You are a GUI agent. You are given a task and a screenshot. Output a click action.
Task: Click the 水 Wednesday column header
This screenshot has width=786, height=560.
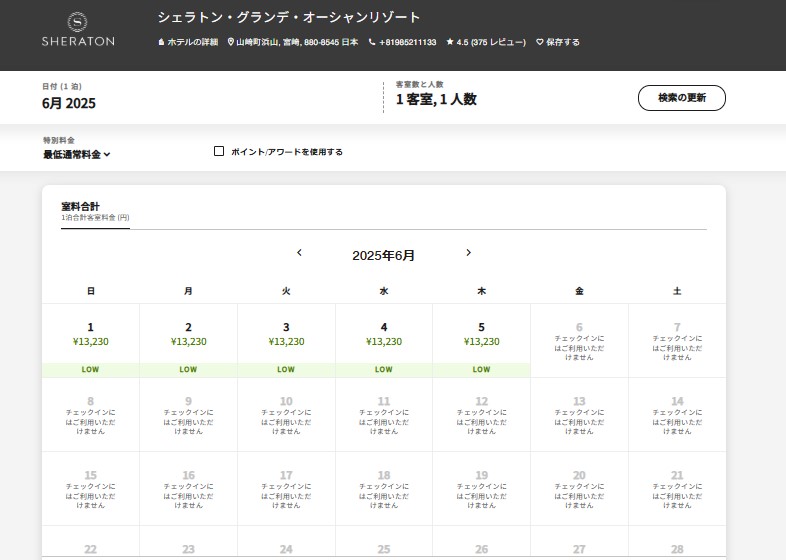click(384, 291)
